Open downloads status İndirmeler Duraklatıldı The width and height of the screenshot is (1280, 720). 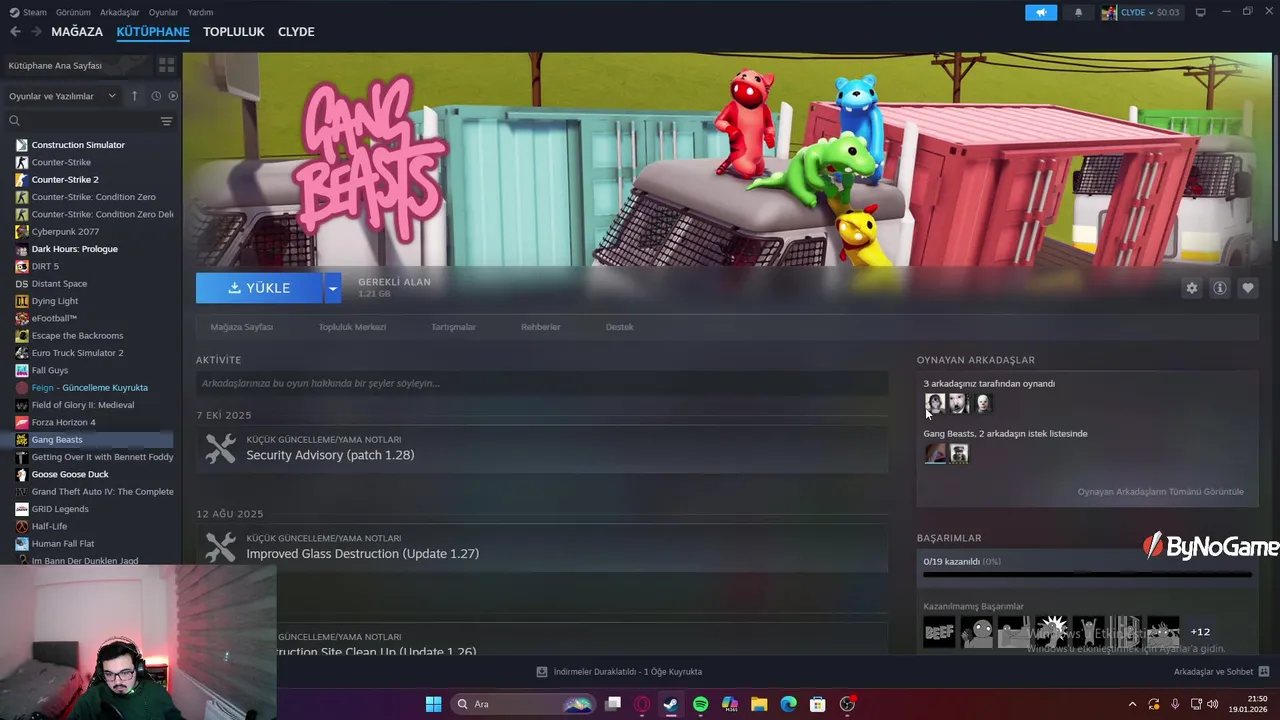point(620,672)
